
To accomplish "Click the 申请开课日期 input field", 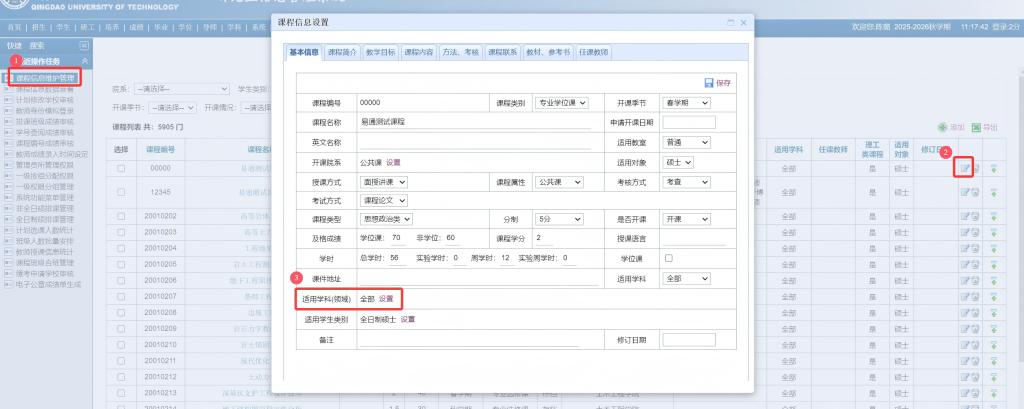I will point(688,122).
